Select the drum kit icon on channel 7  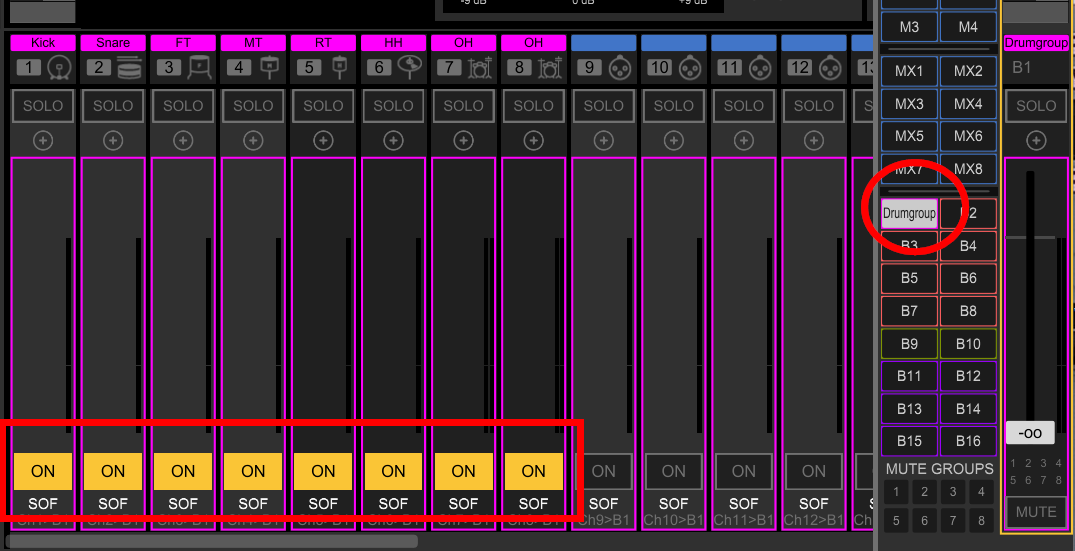480,68
